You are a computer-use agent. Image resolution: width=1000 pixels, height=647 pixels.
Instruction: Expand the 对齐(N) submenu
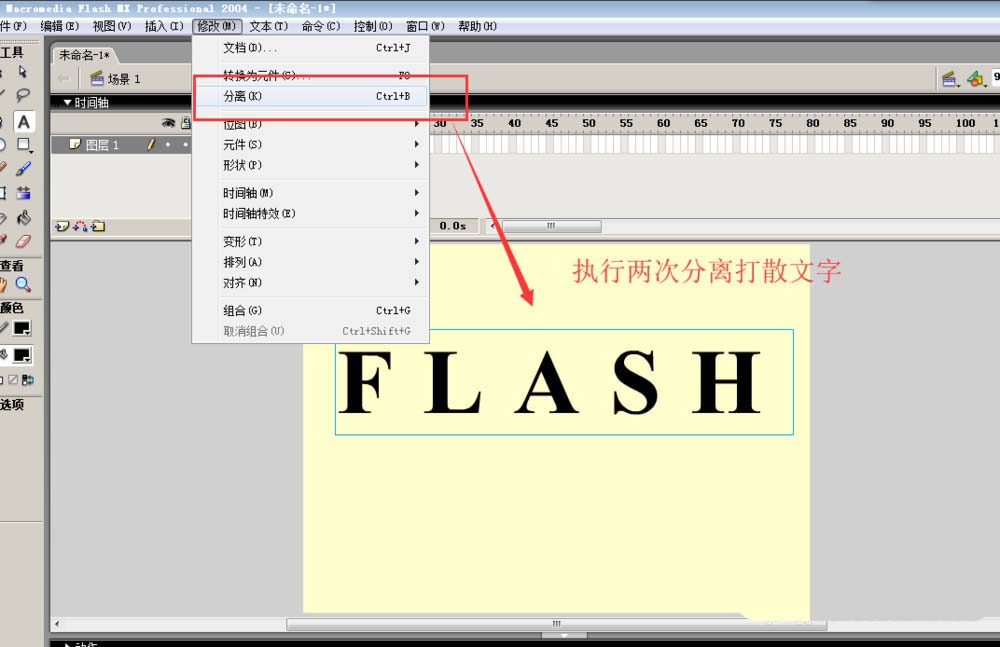pos(311,283)
